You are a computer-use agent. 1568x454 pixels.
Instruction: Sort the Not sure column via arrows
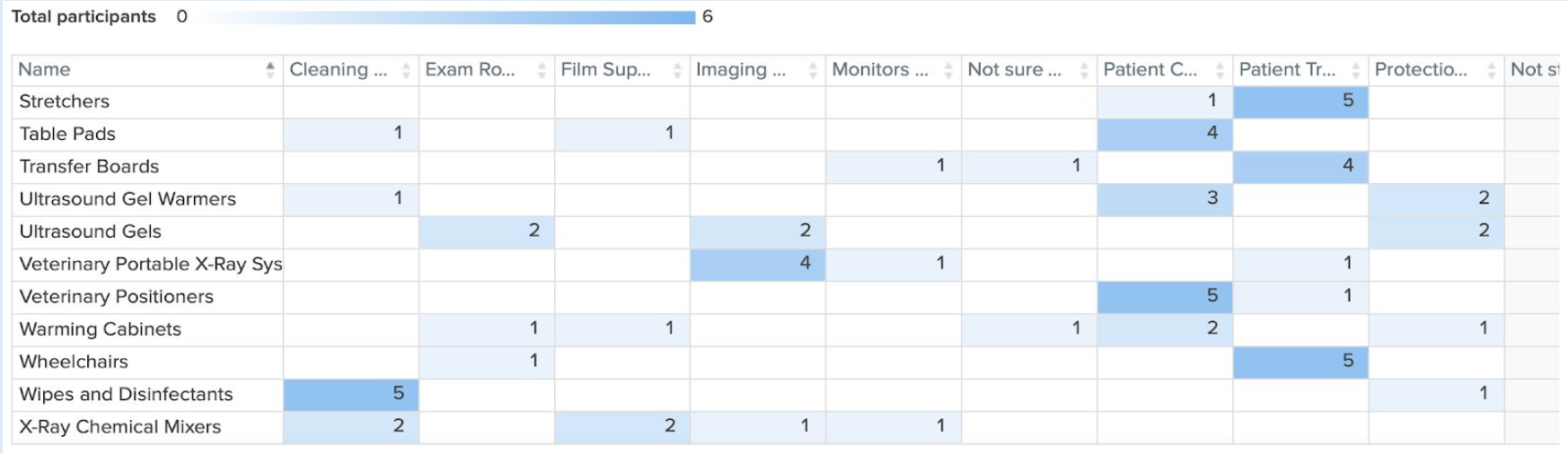point(1084,70)
